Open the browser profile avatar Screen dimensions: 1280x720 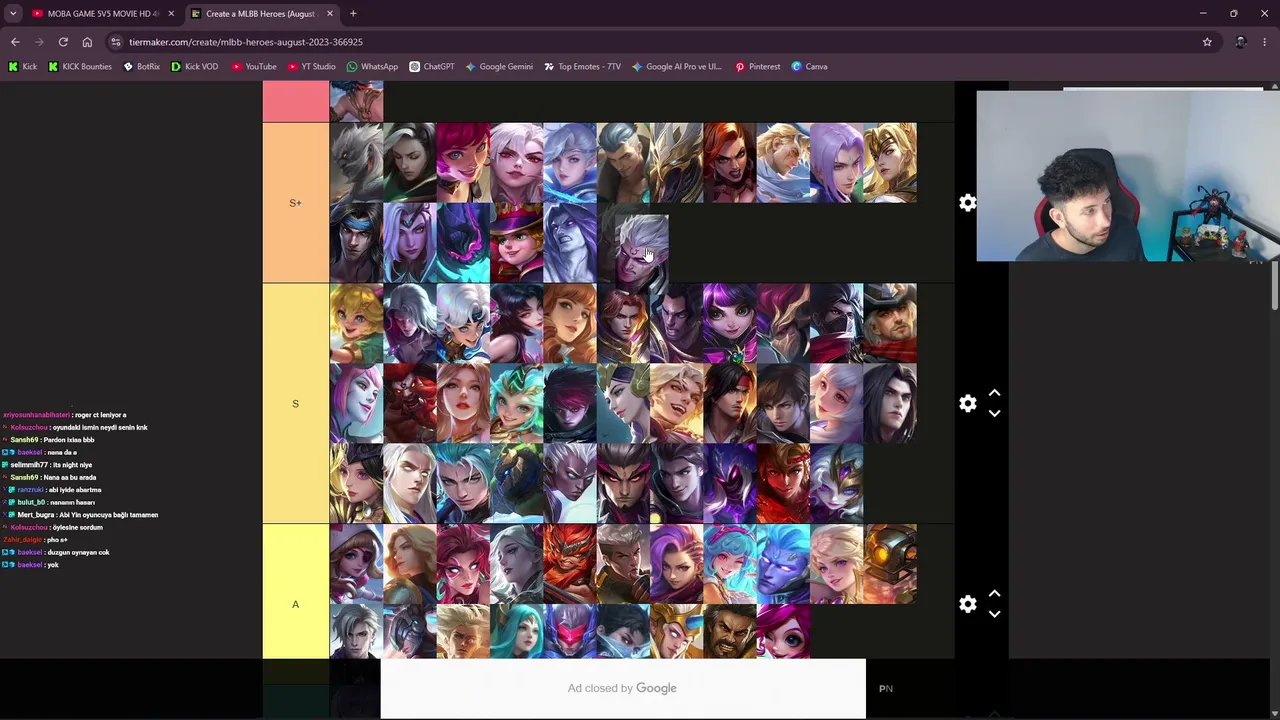click(x=1241, y=42)
